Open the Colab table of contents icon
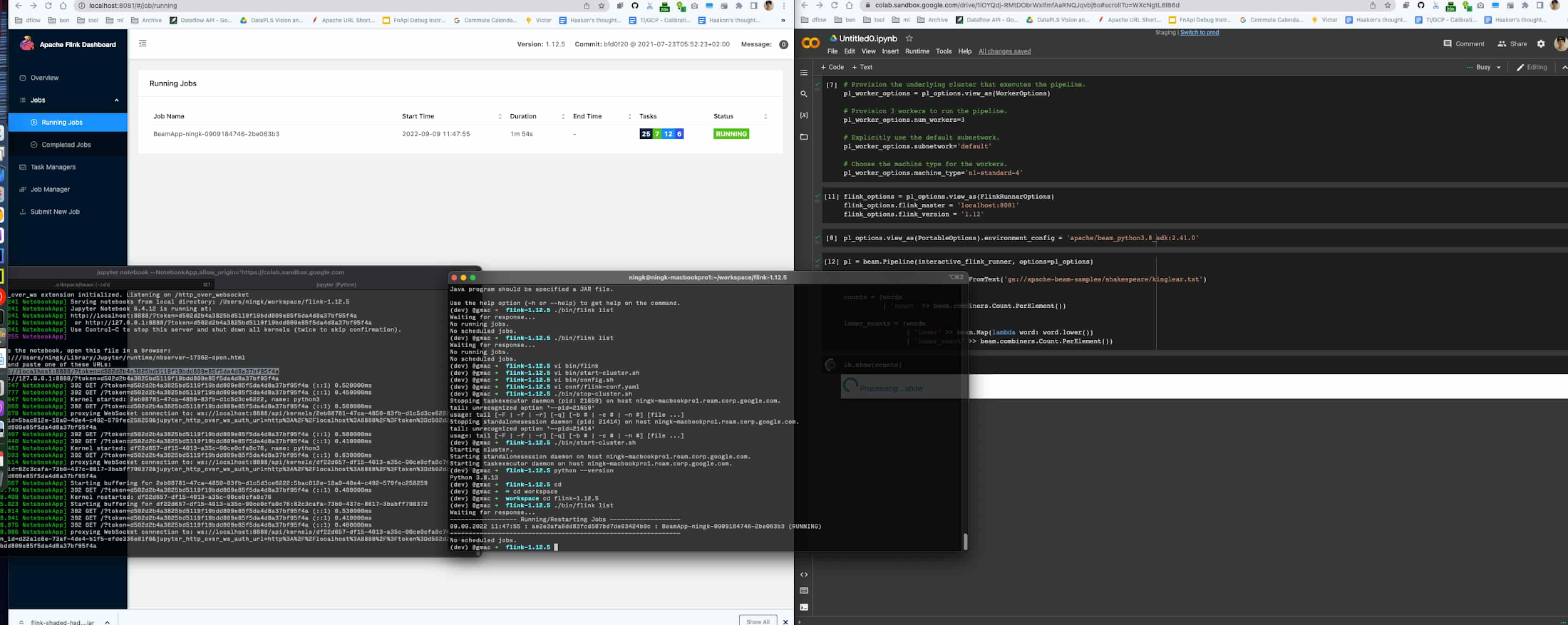 pos(804,73)
